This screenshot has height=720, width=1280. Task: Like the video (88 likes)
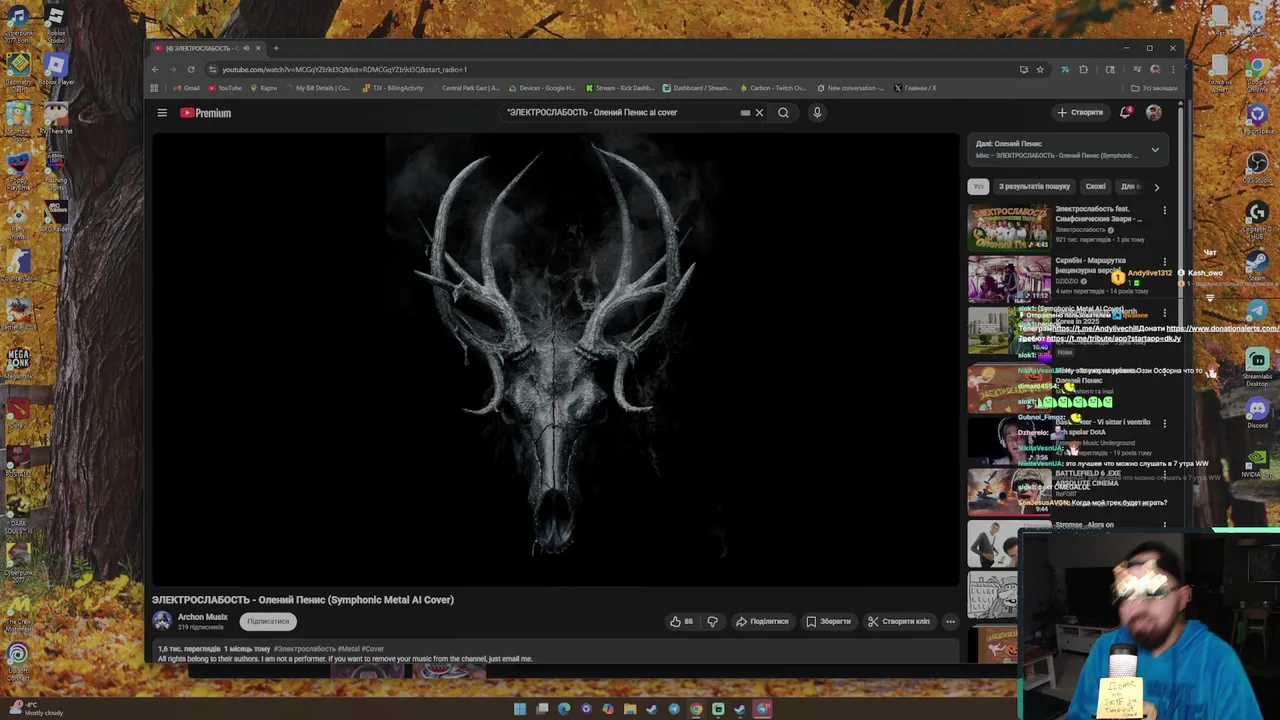coord(682,621)
